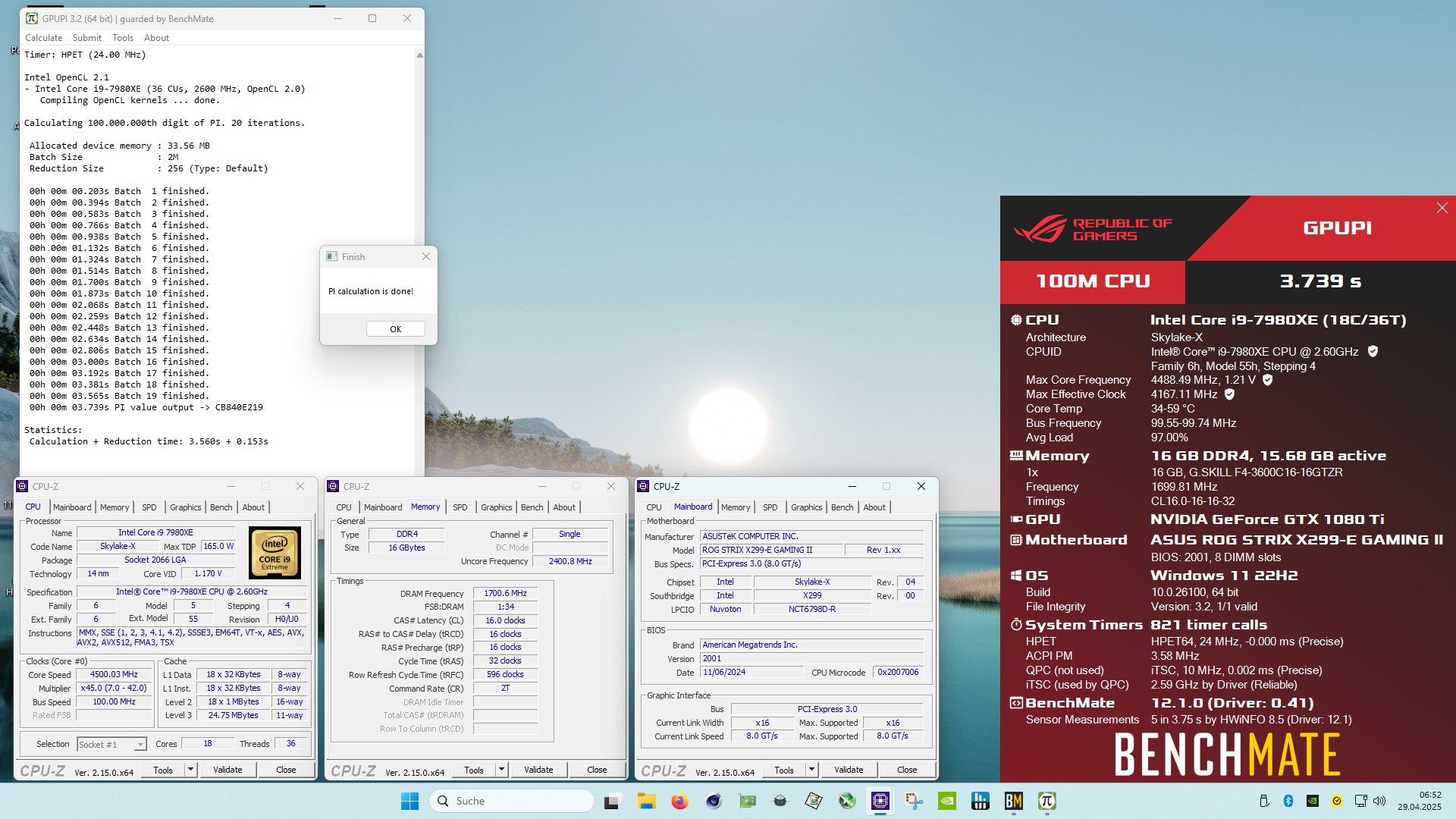Click the Intel Core i9 Extreme logo
This screenshot has width=1456, height=819.
[275, 553]
